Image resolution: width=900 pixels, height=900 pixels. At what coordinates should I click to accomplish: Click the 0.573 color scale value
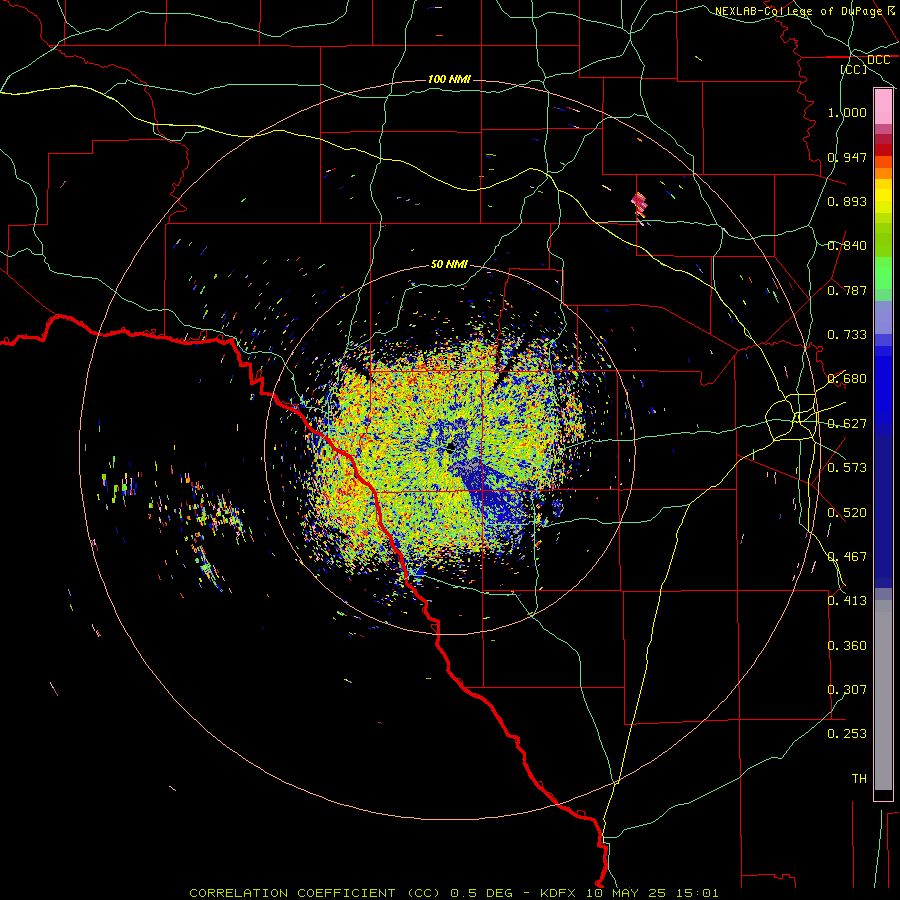[847, 468]
